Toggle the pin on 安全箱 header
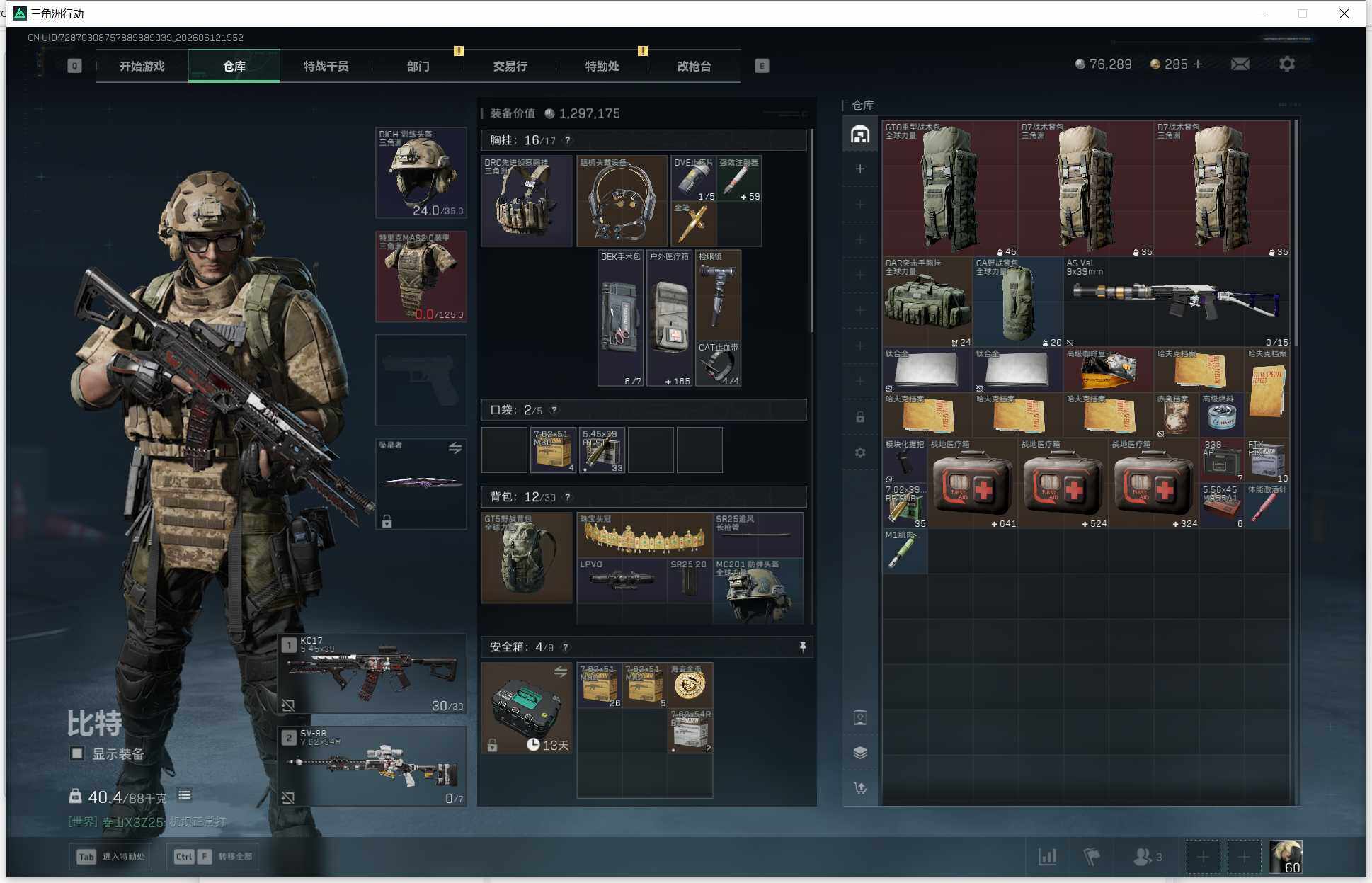 tap(802, 647)
